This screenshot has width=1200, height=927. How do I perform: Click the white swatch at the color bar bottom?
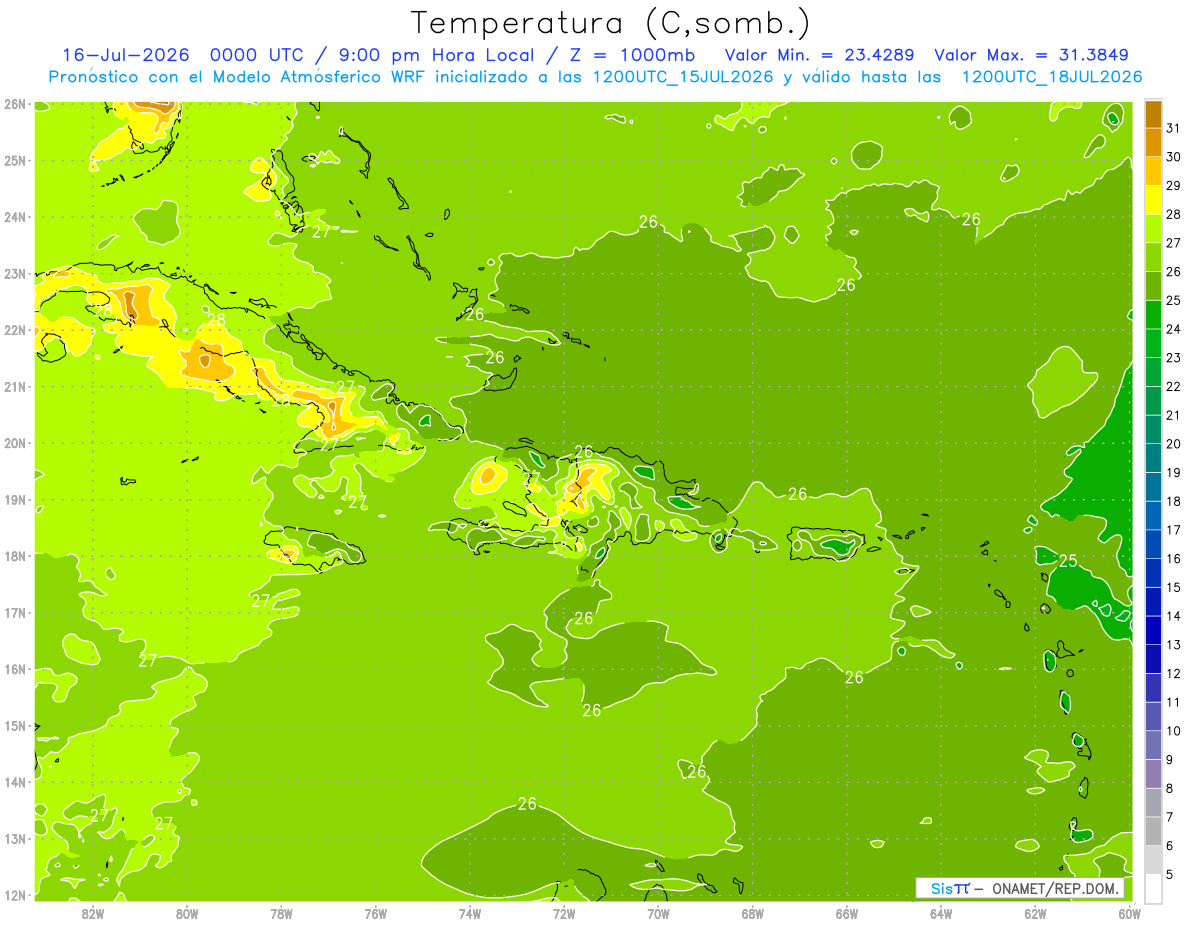(x=1154, y=888)
